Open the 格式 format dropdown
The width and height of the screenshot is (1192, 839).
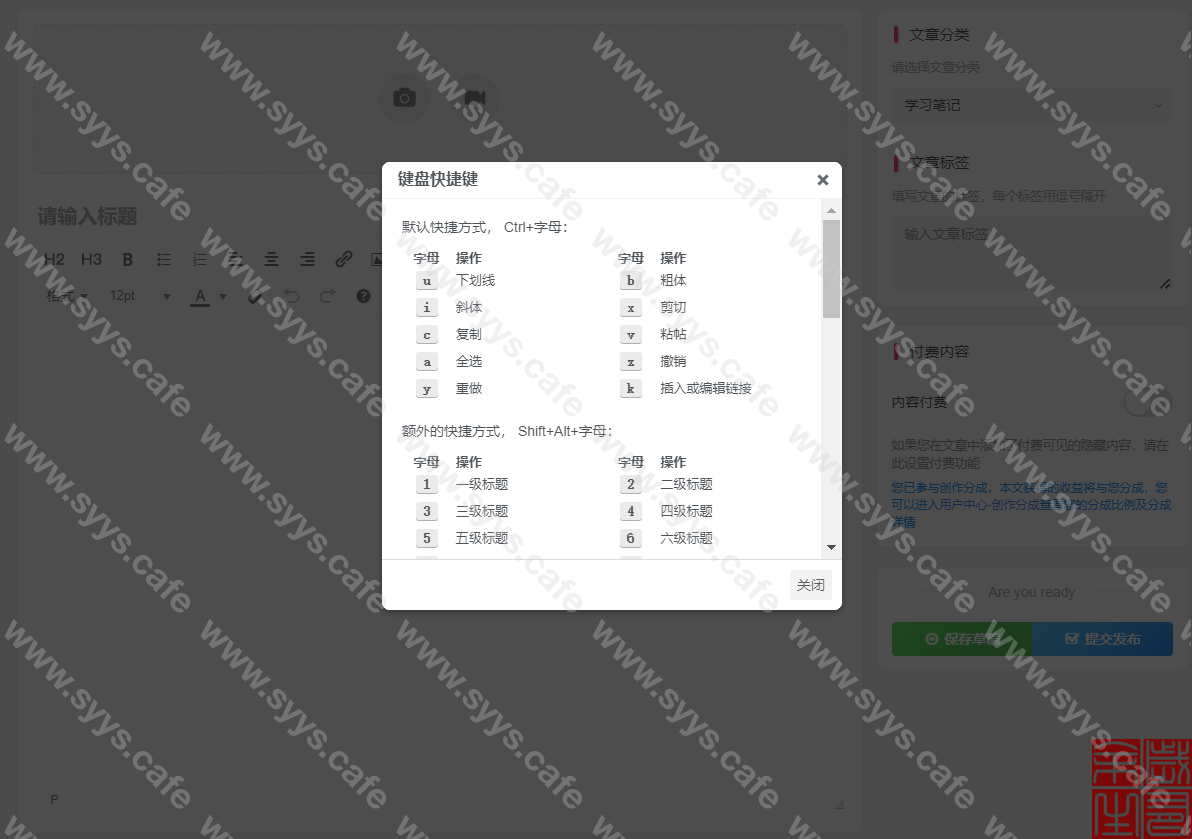coord(67,296)
